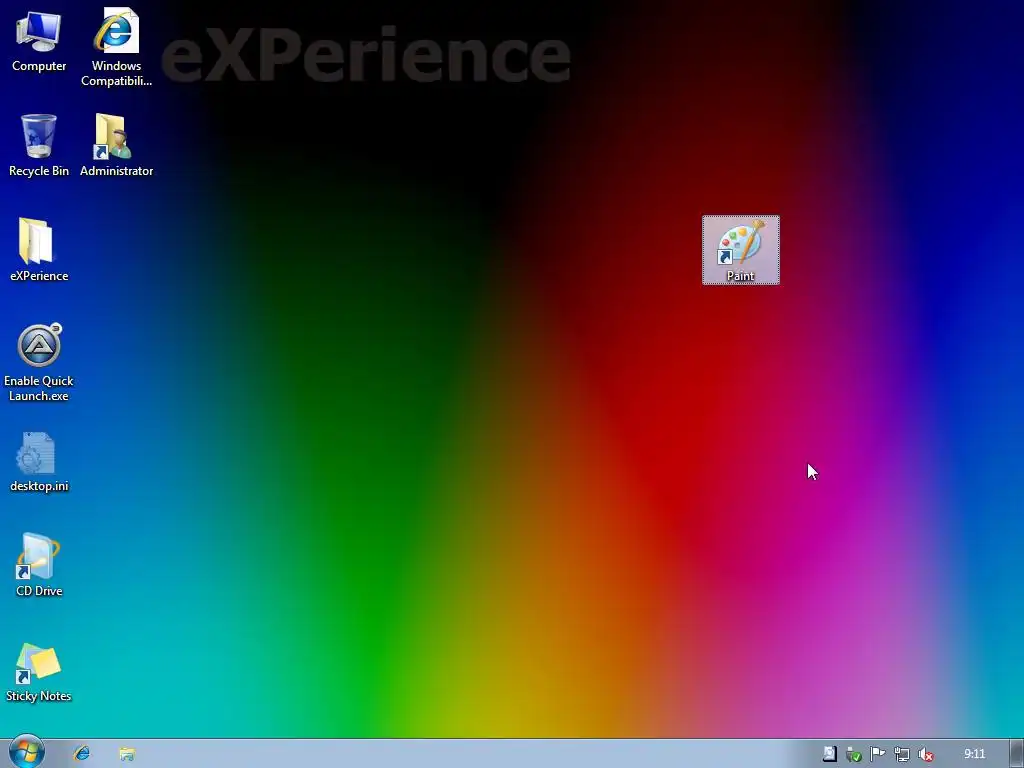
Task: Open the clock showing 9:11
Action: [x=974, y=754]
